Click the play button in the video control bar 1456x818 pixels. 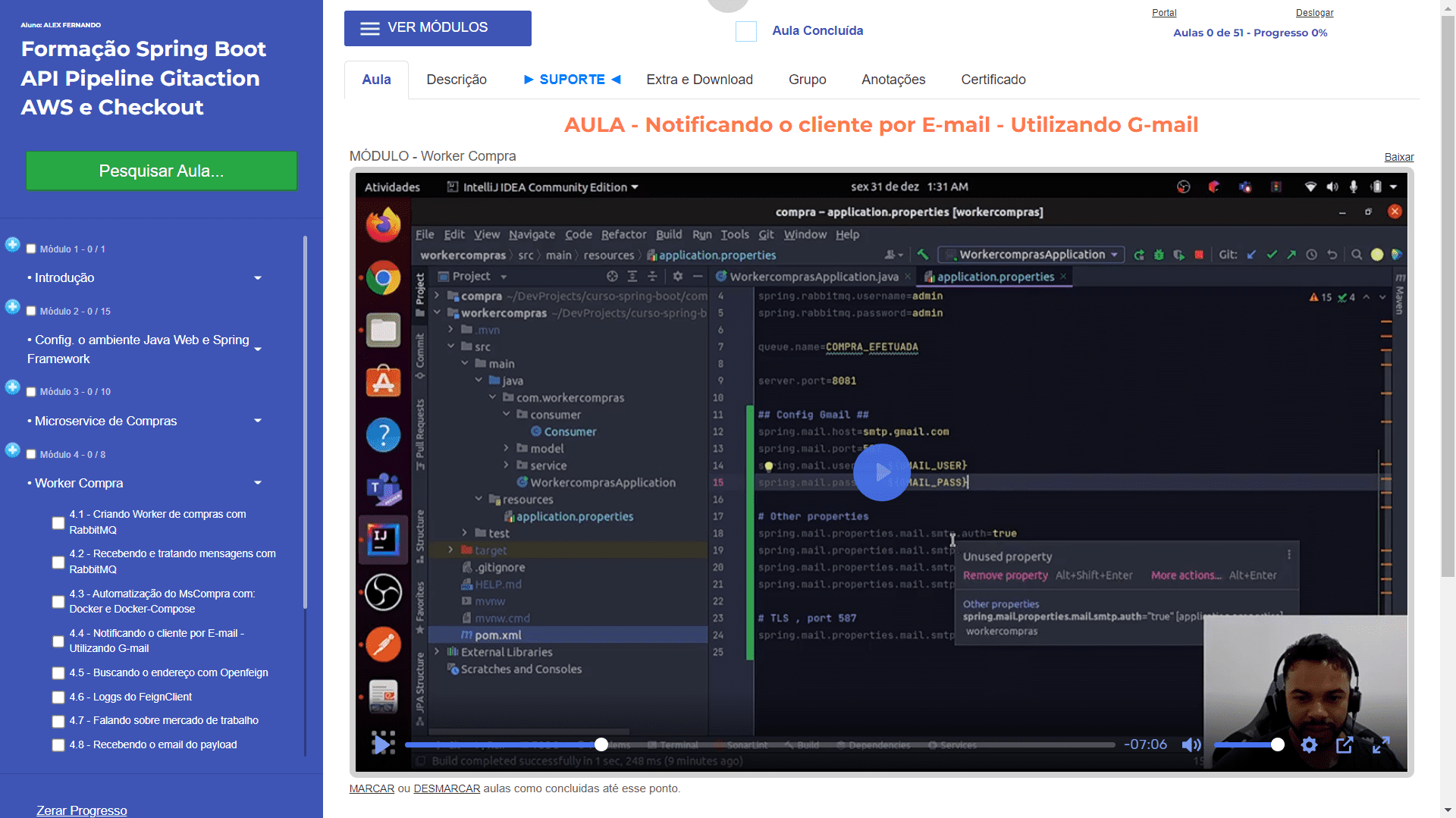383,744
